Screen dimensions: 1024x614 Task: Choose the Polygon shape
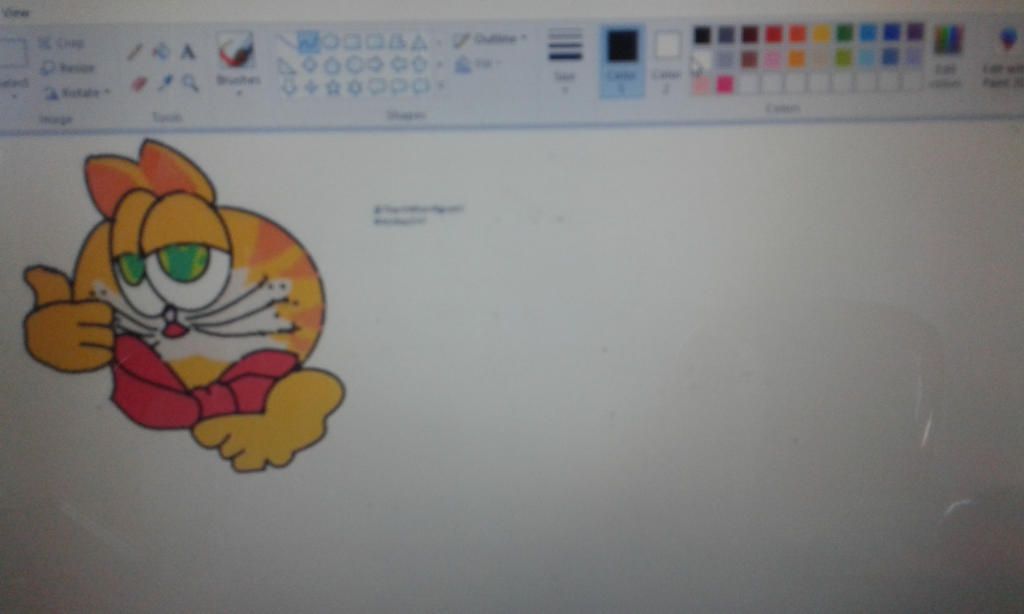(397, 42)
